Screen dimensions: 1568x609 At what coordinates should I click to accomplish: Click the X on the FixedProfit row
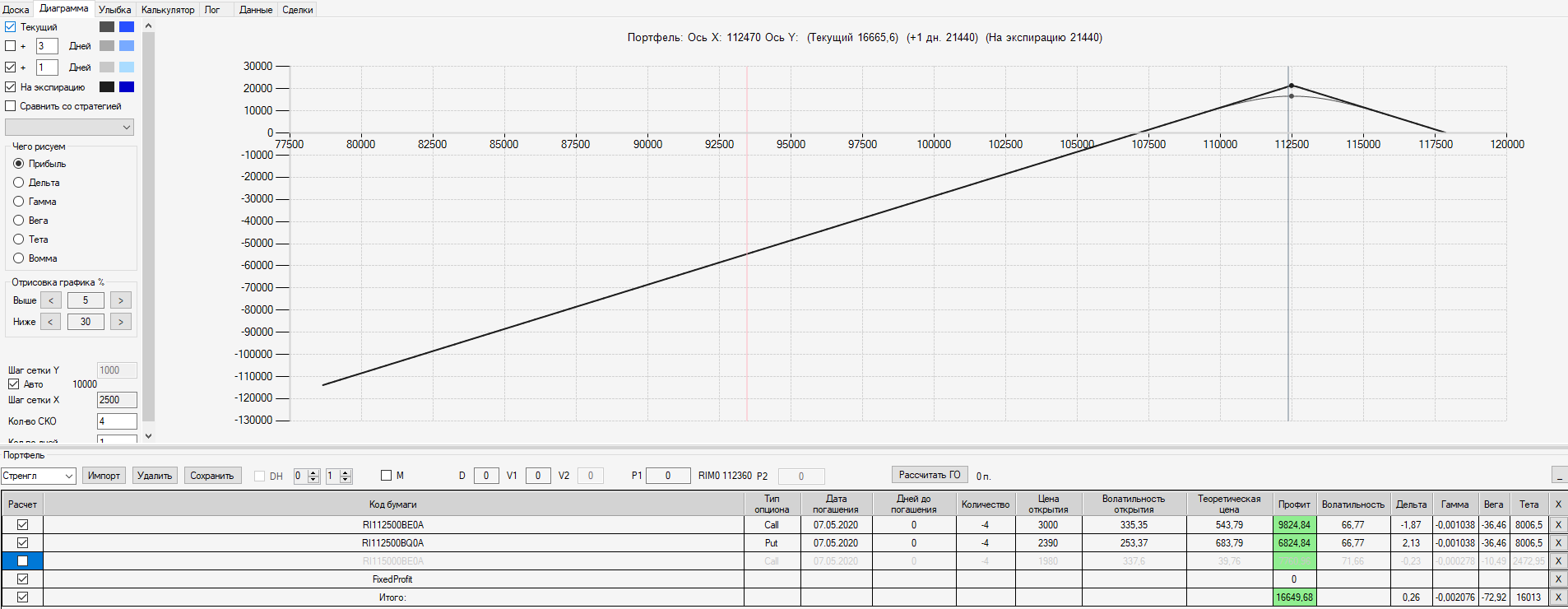point(1557,579)
